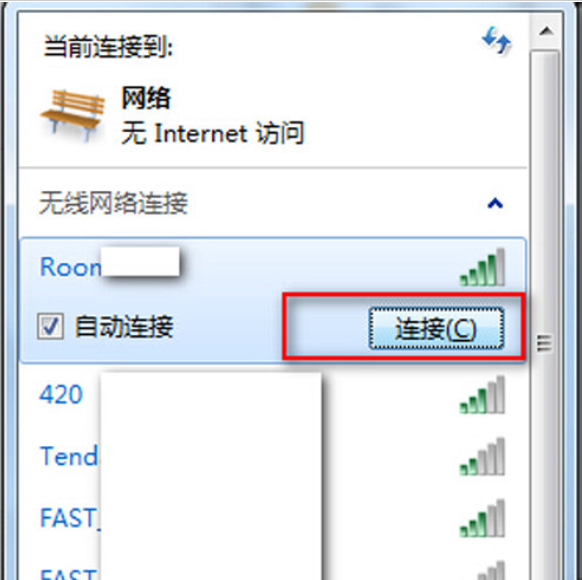Click signal bars of bottom FAST network

pyautogui.click(x=490, y=571)
